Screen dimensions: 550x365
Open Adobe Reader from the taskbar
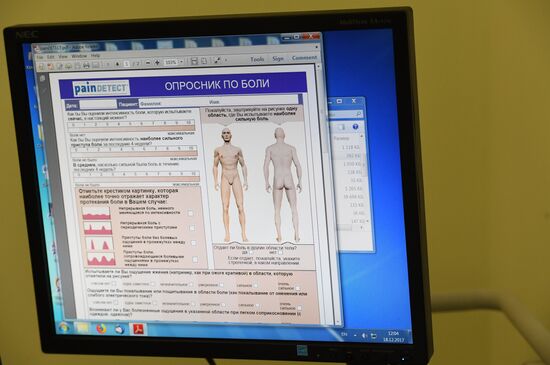138,329
